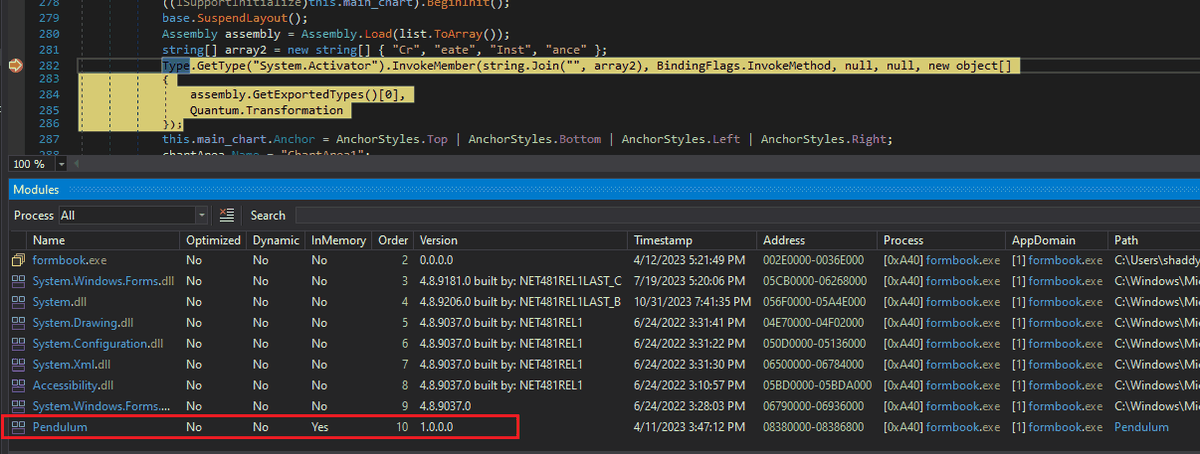The image size is (1200, 454).
Task: Open the Pendulum link in Path column
Action: (1141, 427)
